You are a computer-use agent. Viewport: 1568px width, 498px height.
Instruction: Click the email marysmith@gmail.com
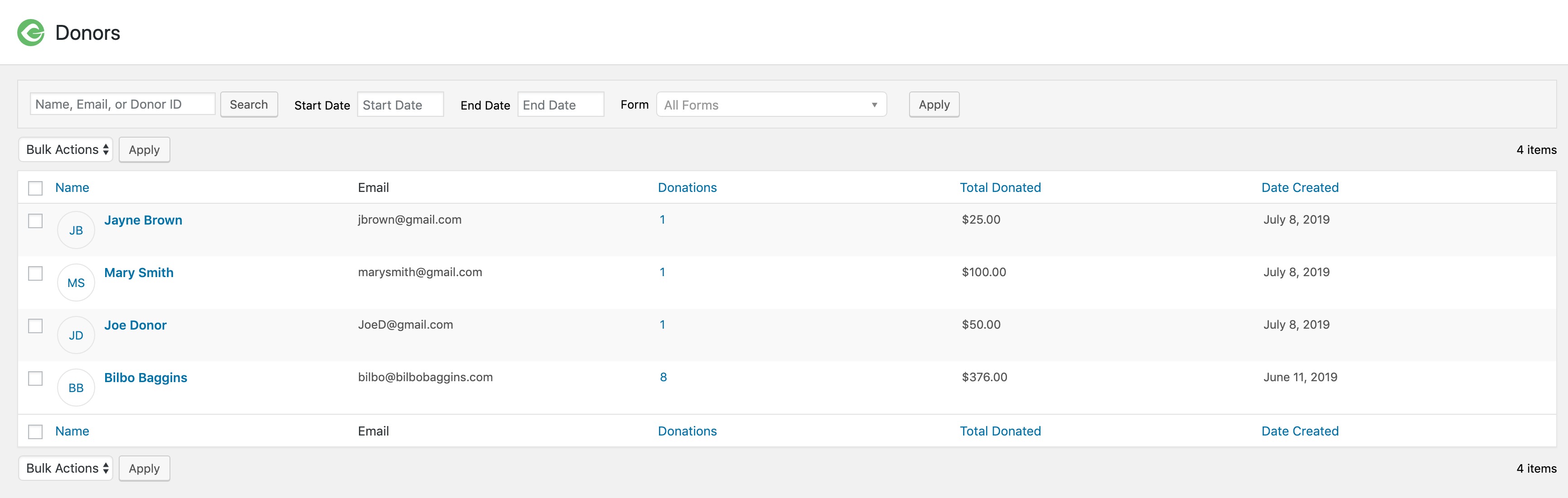420,272
